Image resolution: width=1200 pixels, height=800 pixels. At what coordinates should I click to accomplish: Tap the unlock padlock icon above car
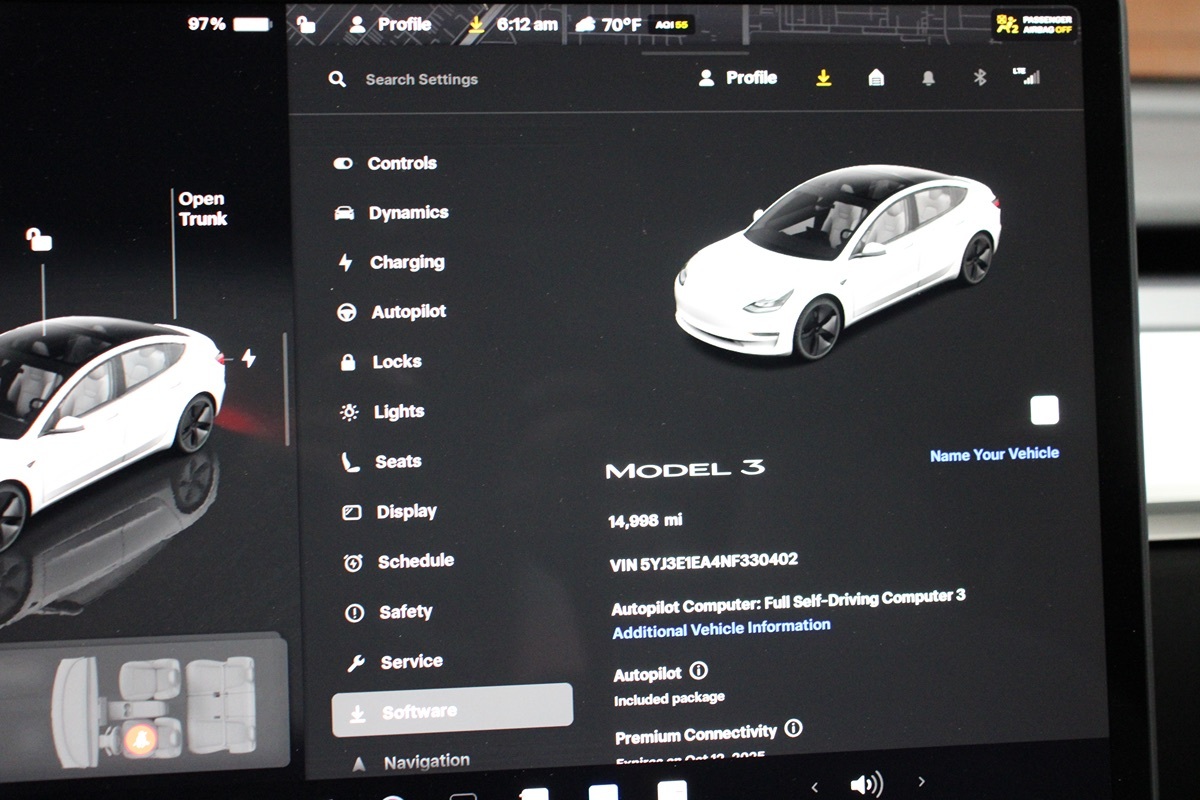pos(39,239)
